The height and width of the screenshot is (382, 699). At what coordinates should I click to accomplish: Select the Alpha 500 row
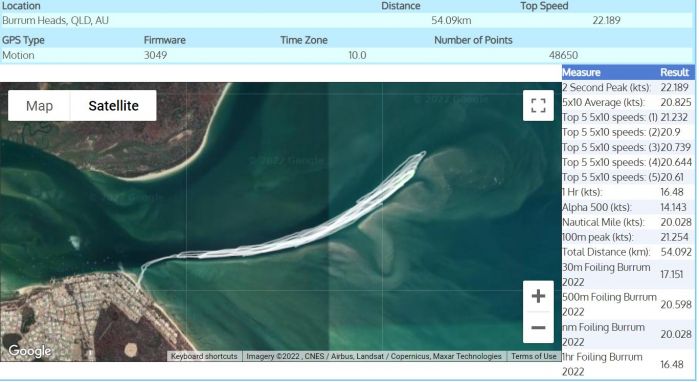[x=628, y=207]
